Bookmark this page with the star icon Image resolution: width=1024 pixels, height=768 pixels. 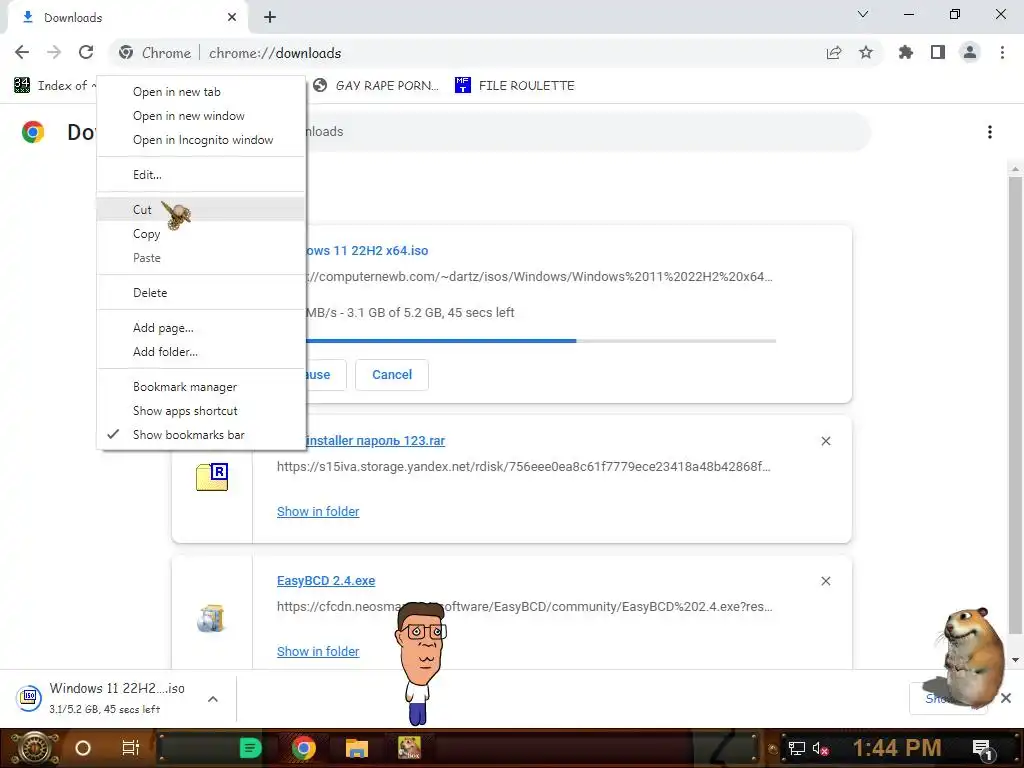[x=866, y=53]
